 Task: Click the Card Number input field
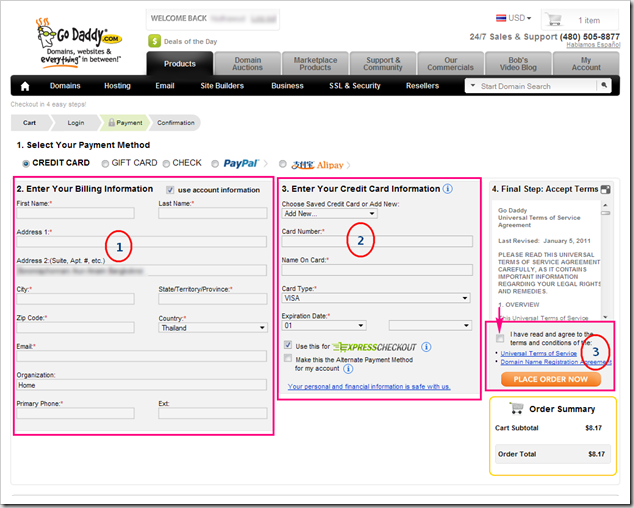(x=377, y=241)
